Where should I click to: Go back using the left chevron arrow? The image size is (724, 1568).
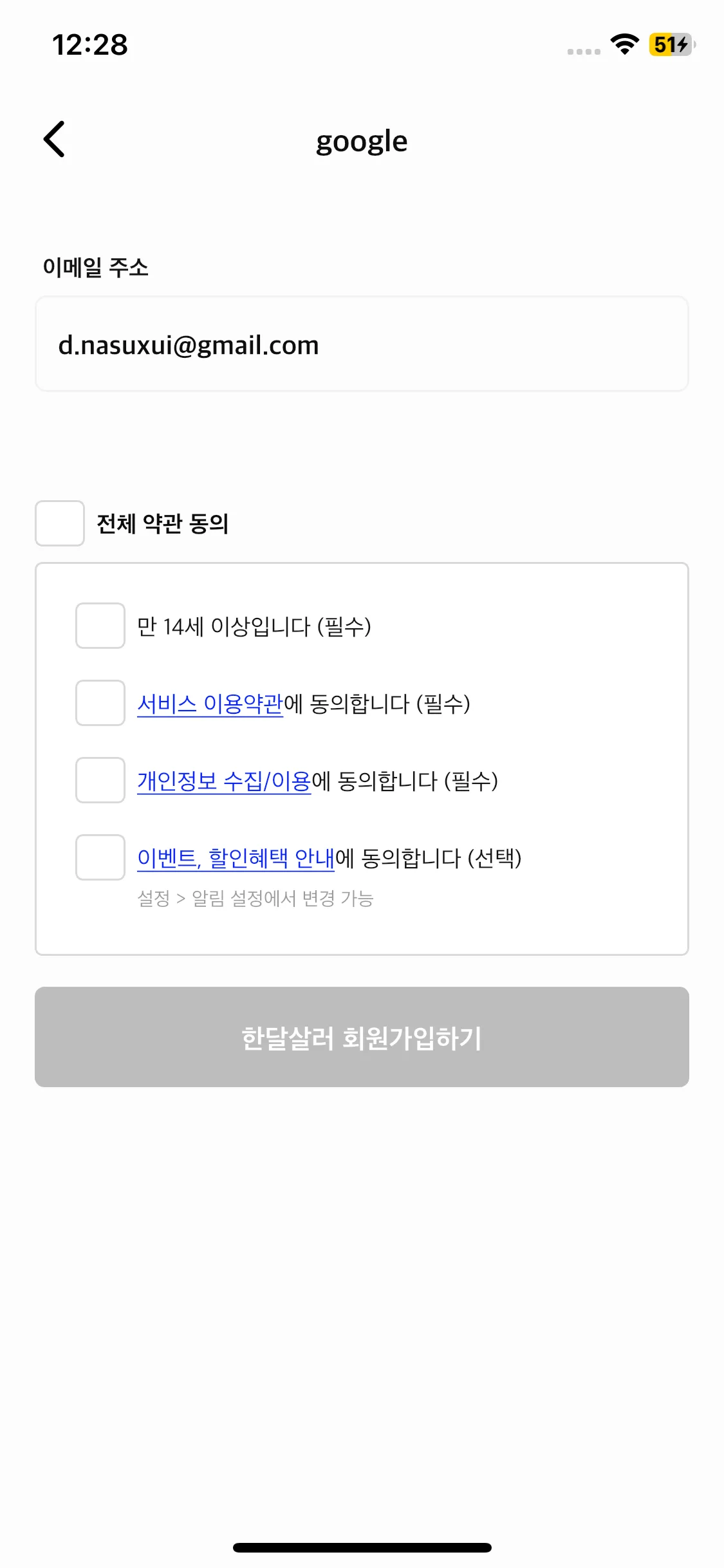tap(55, 139)
